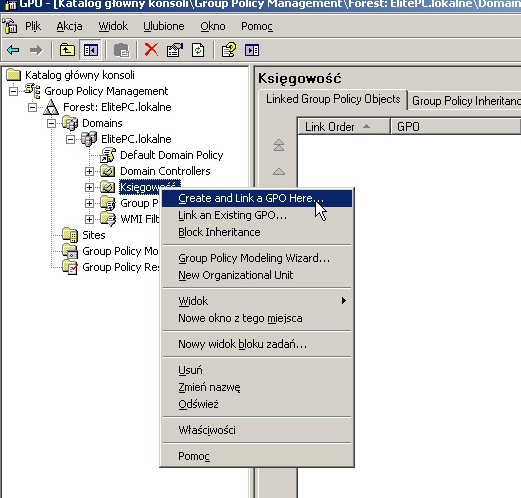Click the Show/Hide Action Pane icon
The width and height of the screenshot is (521, 498).
point(252,50)
